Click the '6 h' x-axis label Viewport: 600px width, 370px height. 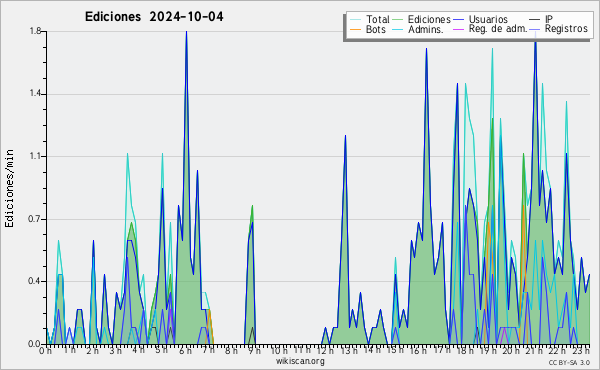[186, 350]
